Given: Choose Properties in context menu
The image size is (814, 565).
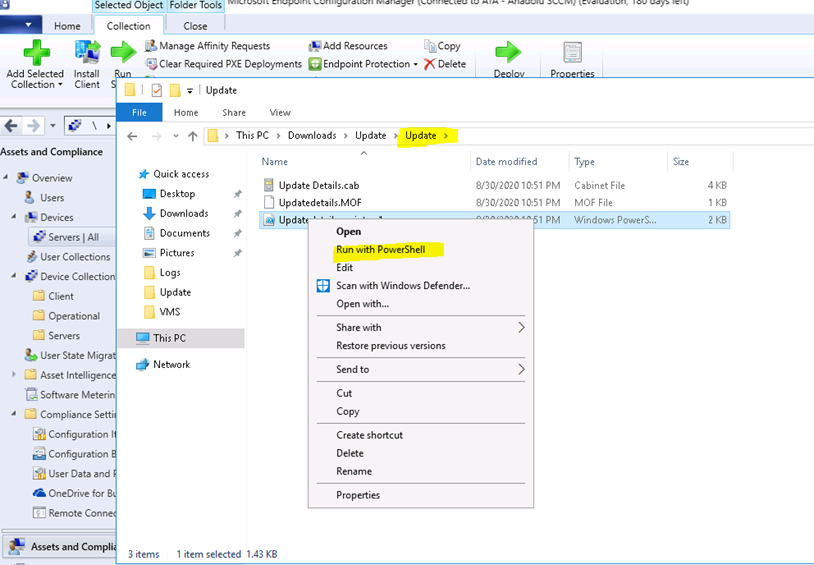Looking at the screenshot, I should coord(358,495).
